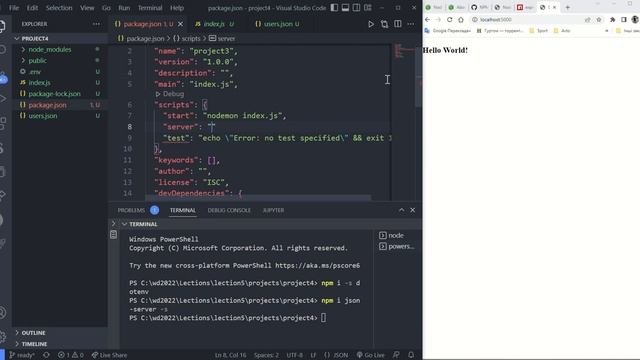The height and width of the screenshot is (360, 640).
Task: Open the Auto bookmarks folder
Action: [562, 31]
